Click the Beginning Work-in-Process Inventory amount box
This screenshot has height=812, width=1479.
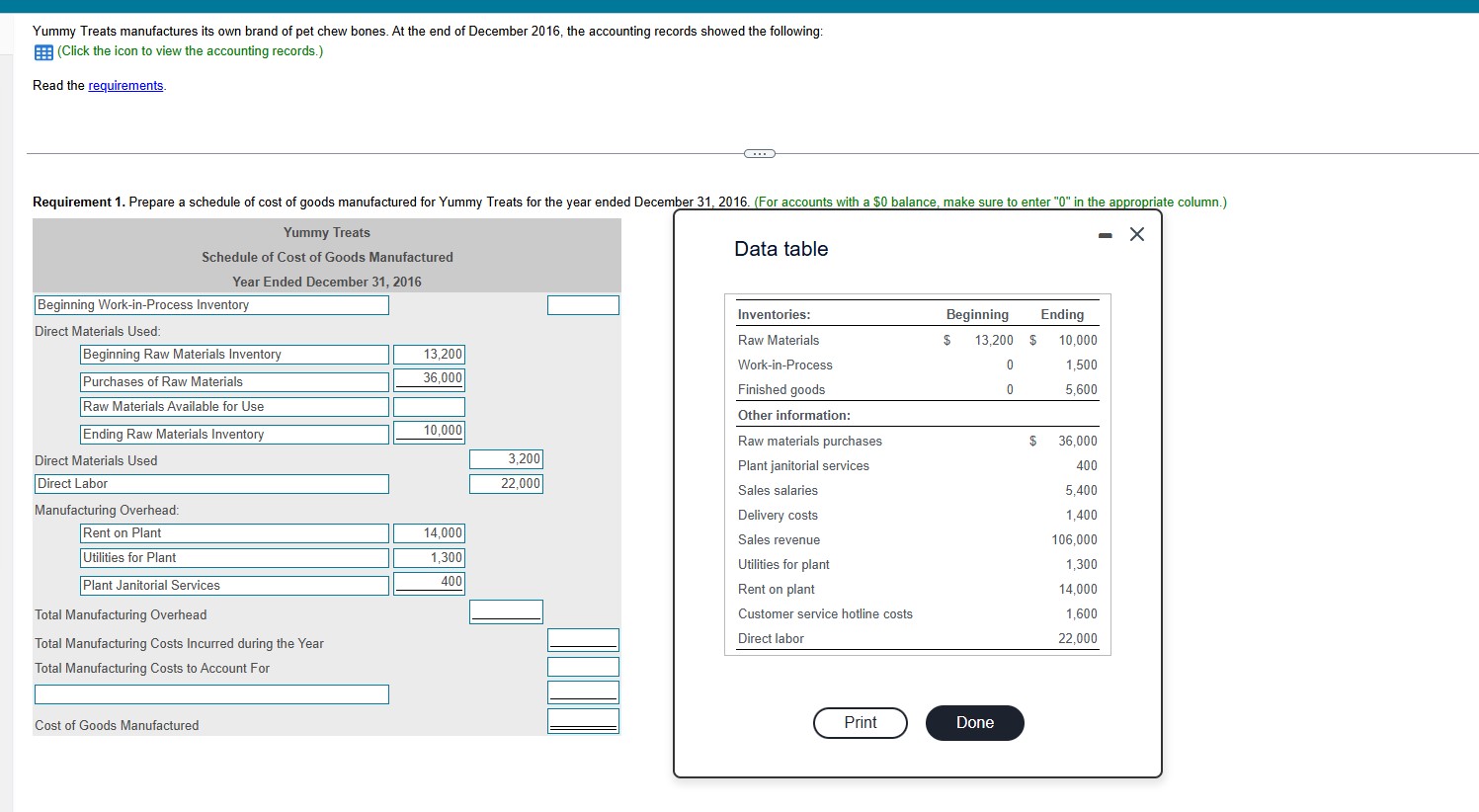coord(584,305)
